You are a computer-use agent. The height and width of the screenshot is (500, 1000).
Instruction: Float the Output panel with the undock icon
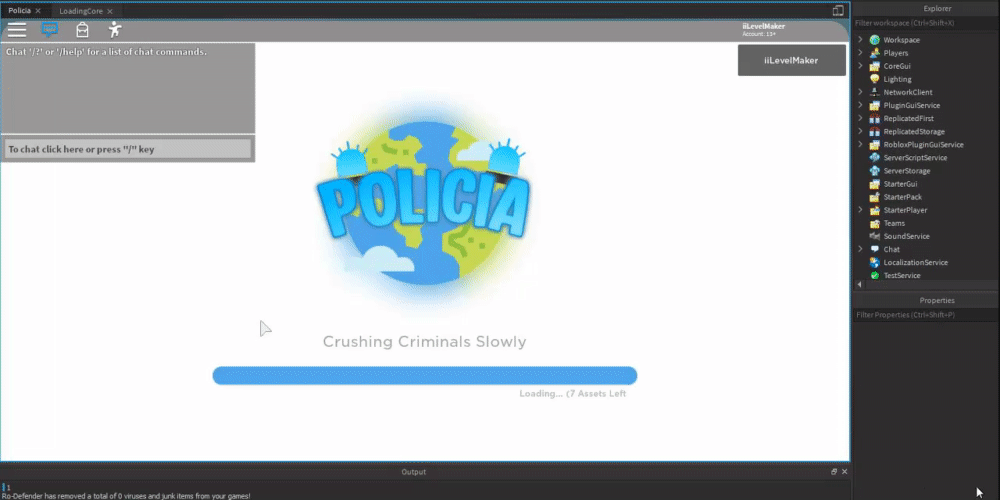click(x=834, y=471)
